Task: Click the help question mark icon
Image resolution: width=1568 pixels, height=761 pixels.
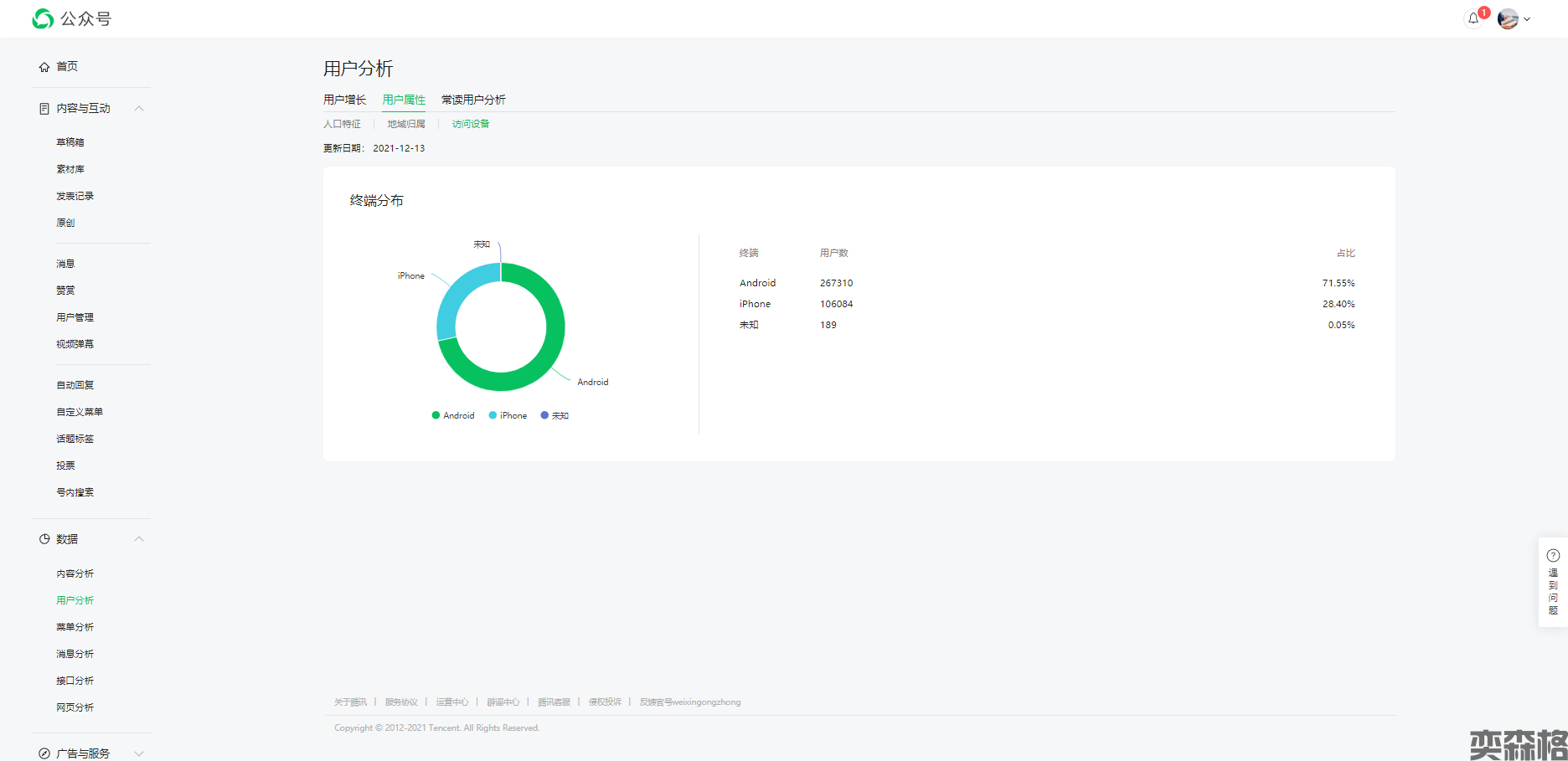Action: pyautogui.click(x=1553, y=555)
